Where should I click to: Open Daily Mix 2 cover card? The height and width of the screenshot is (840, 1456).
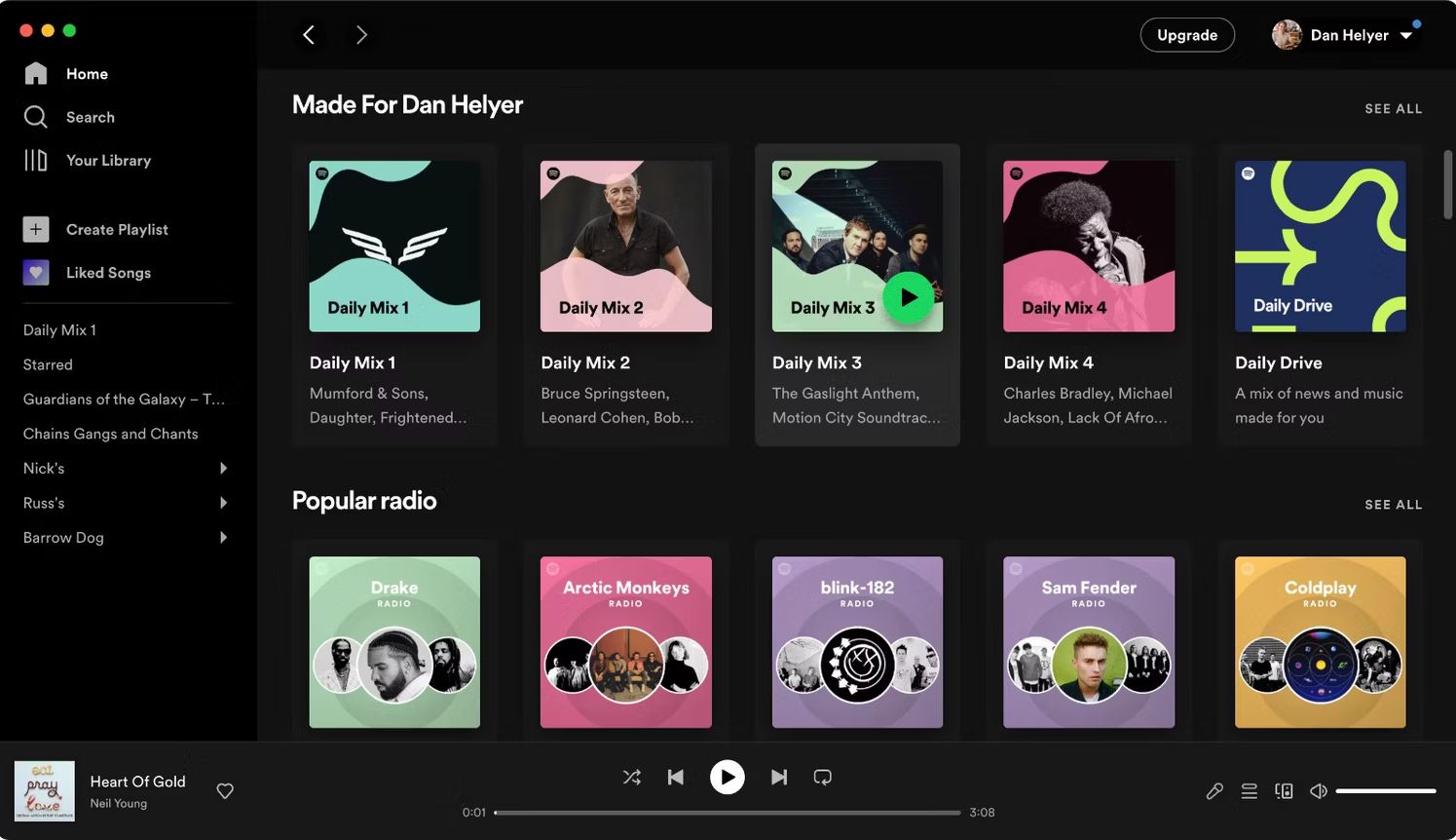(626, 247)
